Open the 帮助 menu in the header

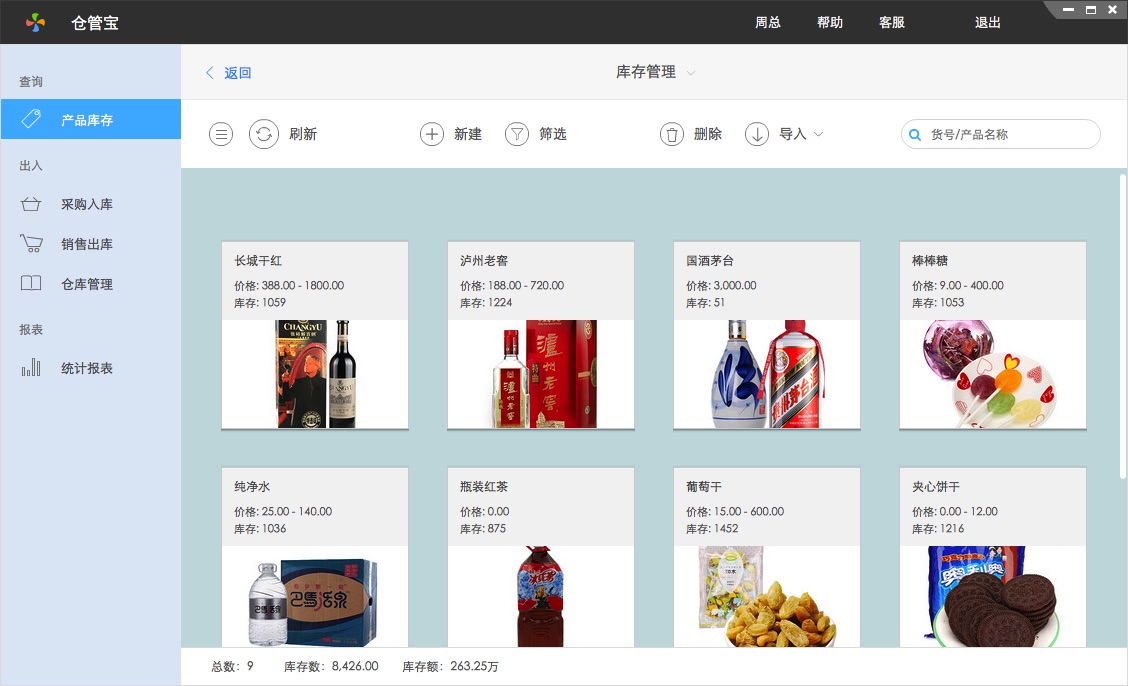(x=830, y=22)
